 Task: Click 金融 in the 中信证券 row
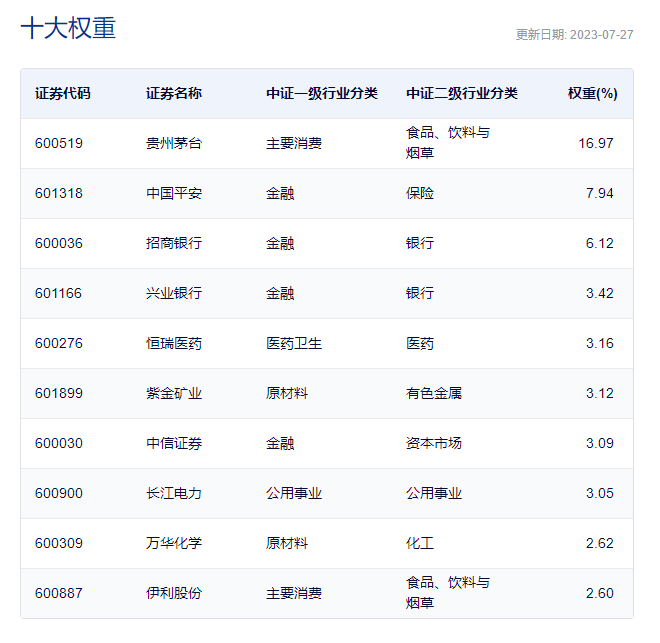[280, 444]
